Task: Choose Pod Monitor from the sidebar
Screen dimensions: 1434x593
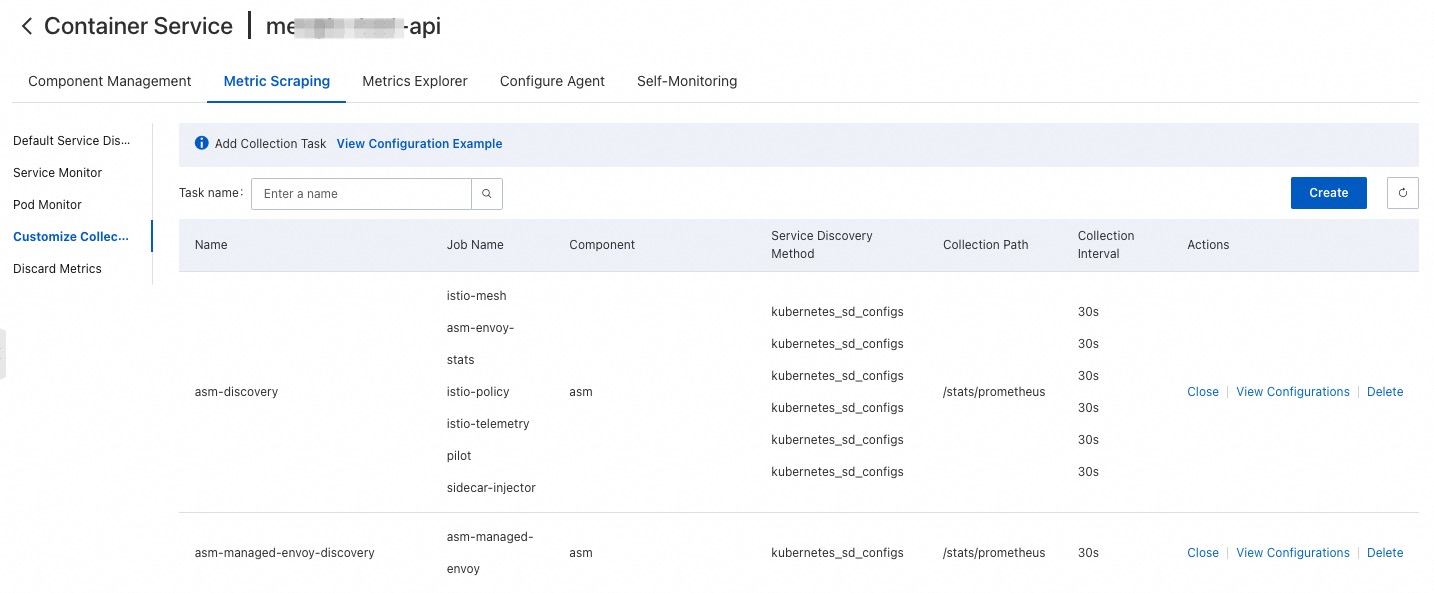Action: click(48, 205)
